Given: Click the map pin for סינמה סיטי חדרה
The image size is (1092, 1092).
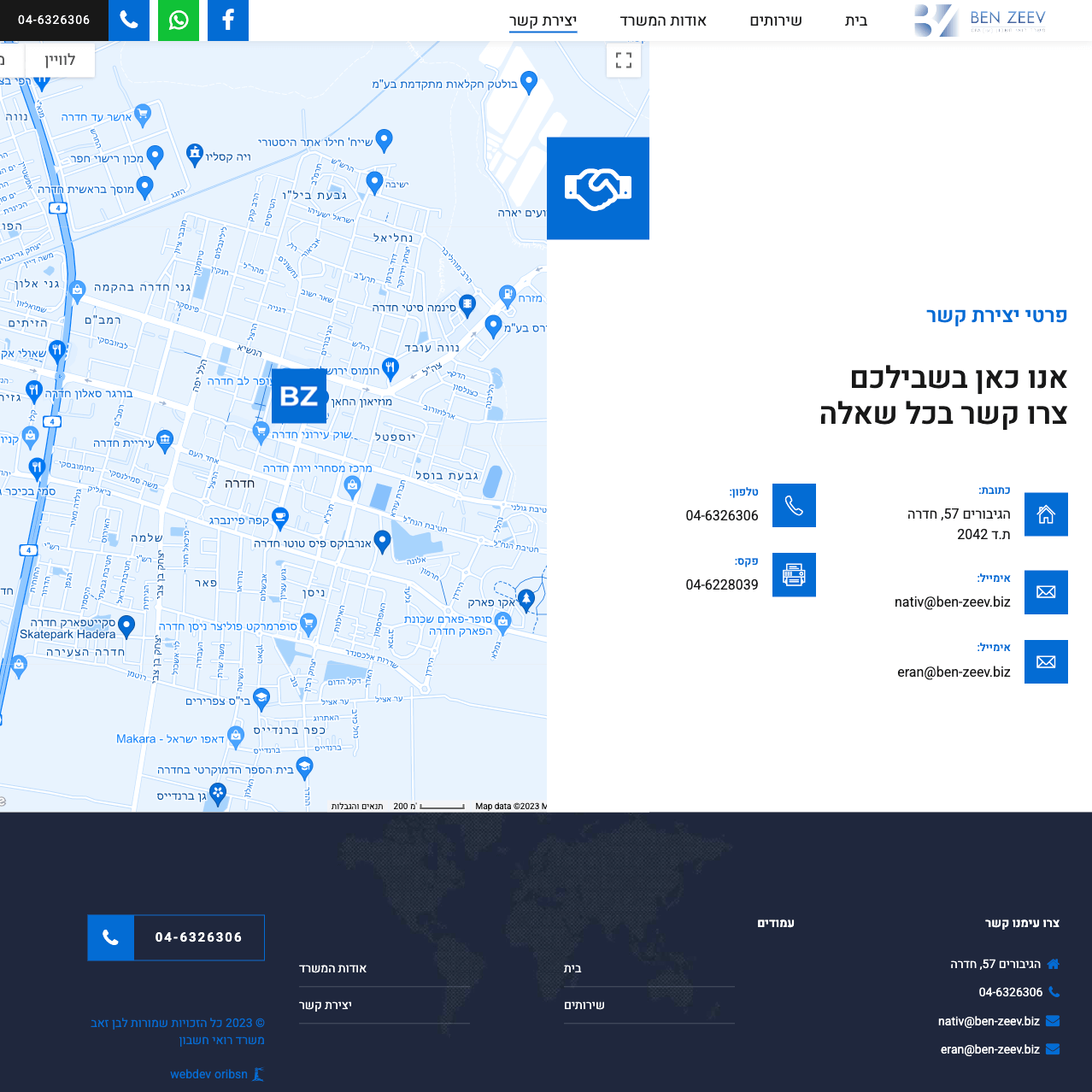Looking at the screenshot, I should 467,305.
